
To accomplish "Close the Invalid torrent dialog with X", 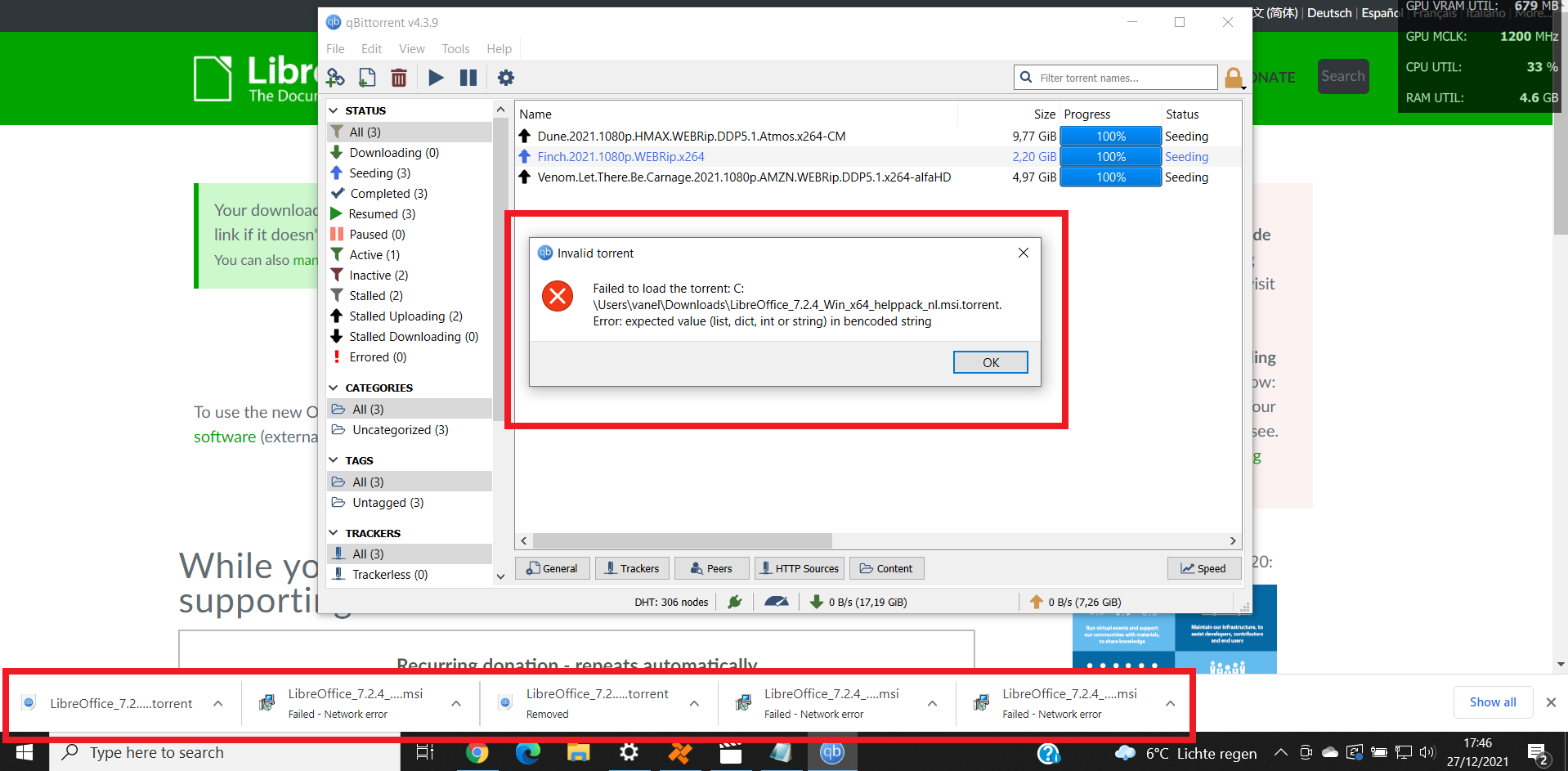I will tap(1023, 253).
